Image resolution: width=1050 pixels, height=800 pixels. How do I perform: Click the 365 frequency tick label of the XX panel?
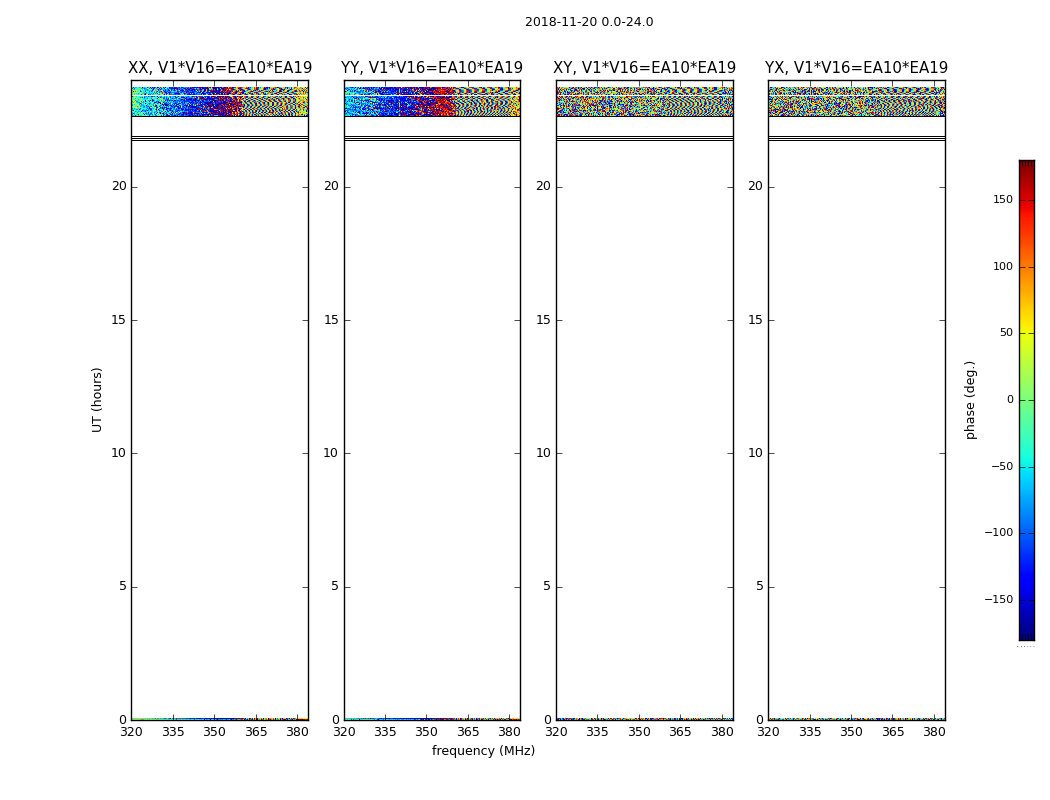click(256, 732)
